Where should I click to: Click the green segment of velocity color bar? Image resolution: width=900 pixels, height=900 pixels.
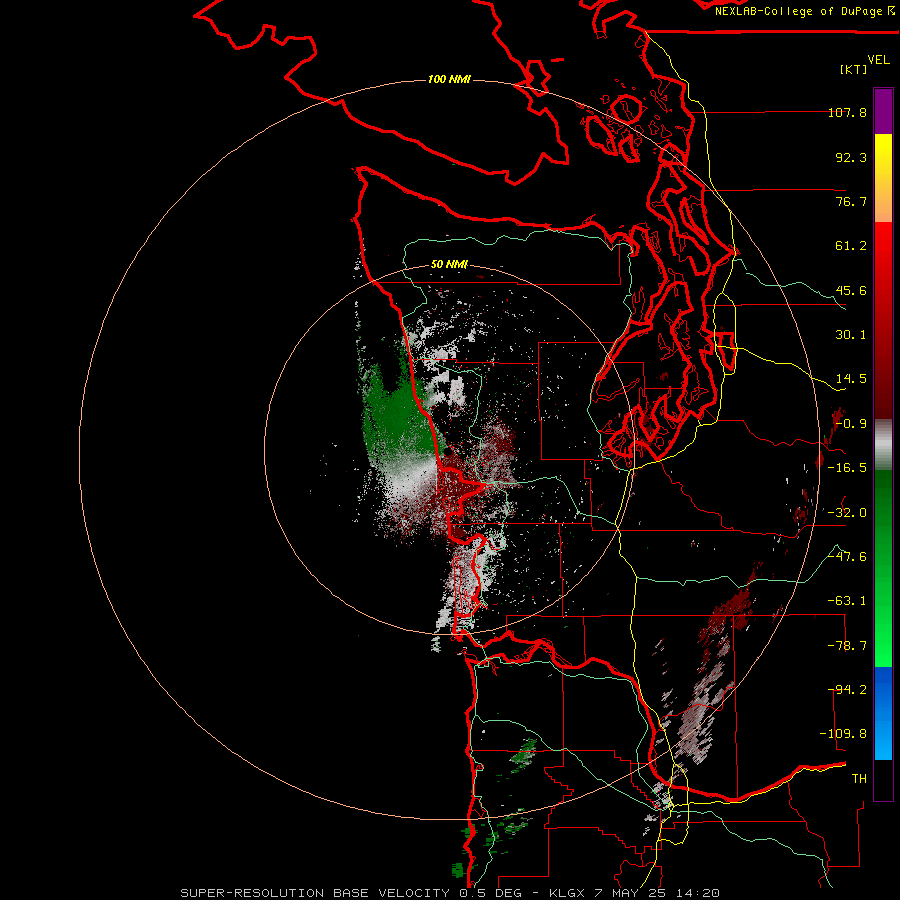883,568
